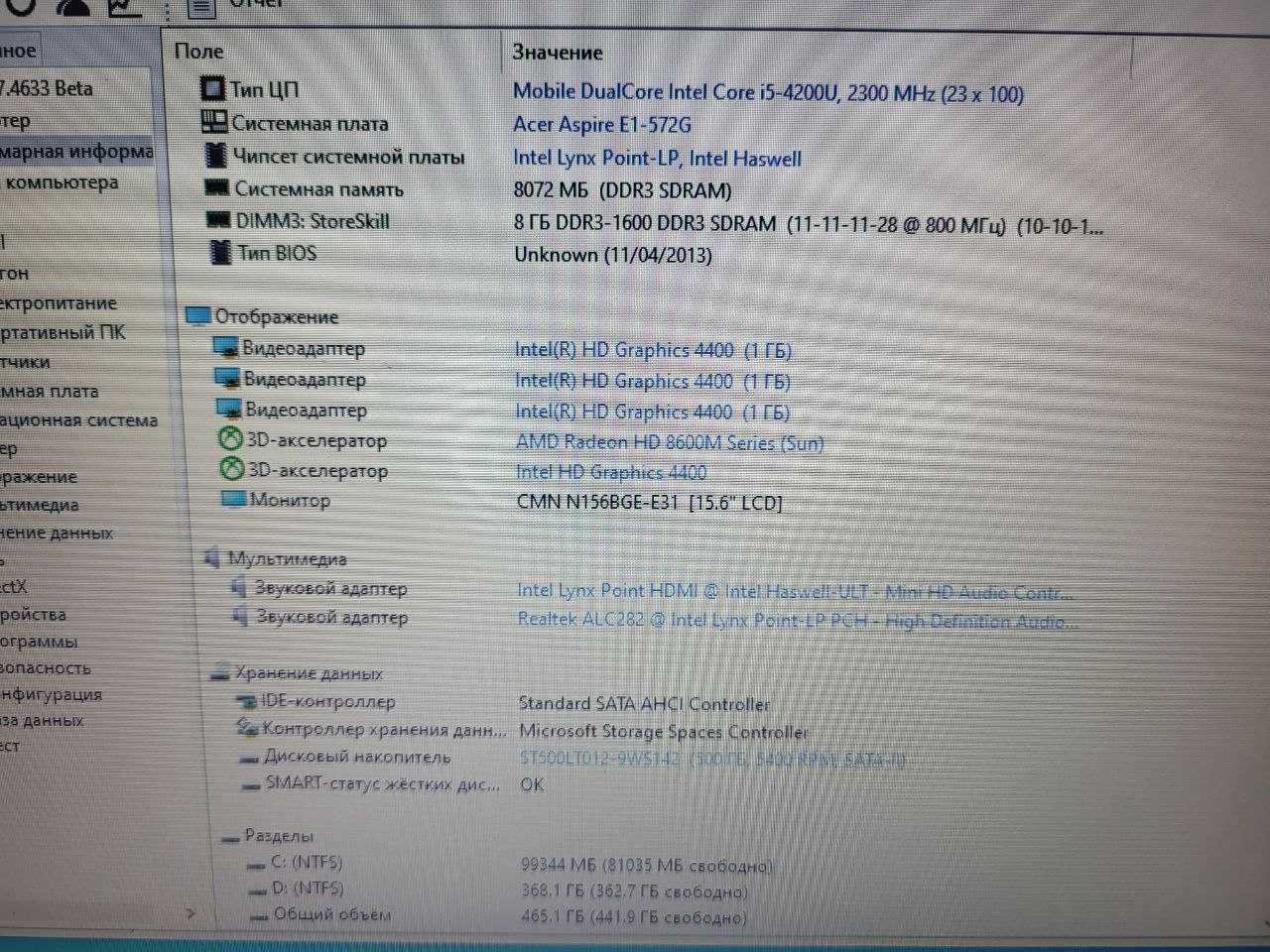The image size is (1270, 952).
Task: Select the DirectX tree item
Action: click(x=14, y=587)
